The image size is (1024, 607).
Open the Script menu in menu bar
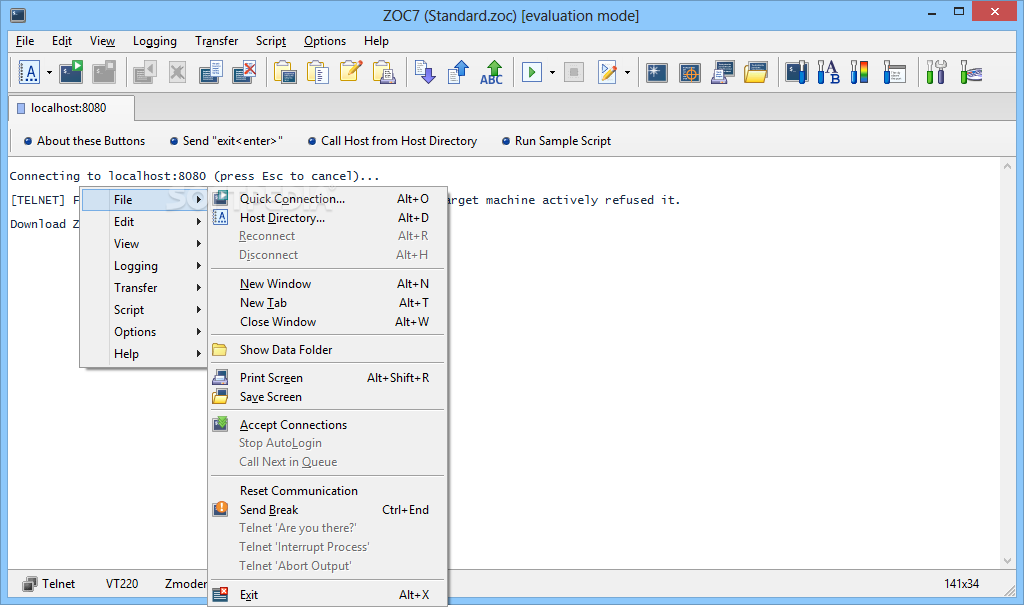pyautogui.click(x=271, y=41)
